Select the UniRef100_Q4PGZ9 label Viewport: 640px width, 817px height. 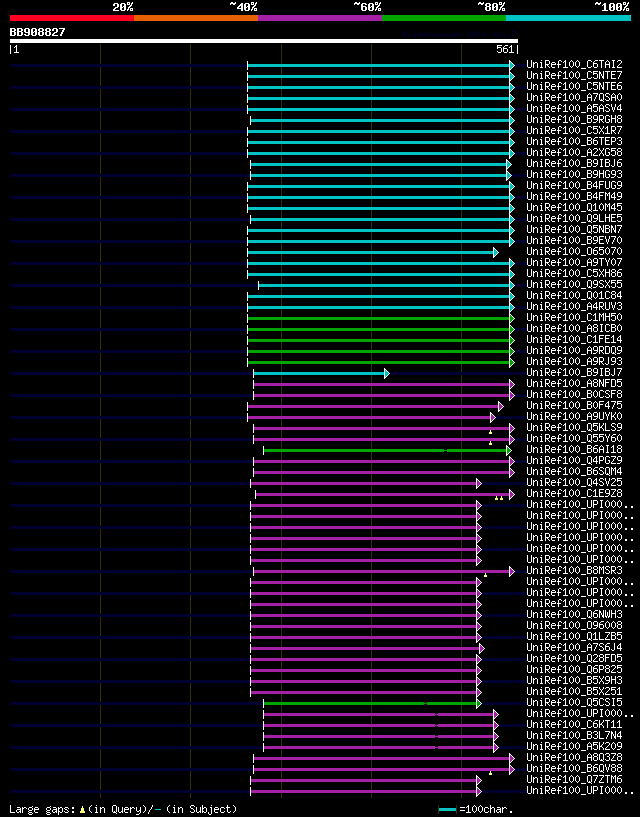[x=574, y=460]
